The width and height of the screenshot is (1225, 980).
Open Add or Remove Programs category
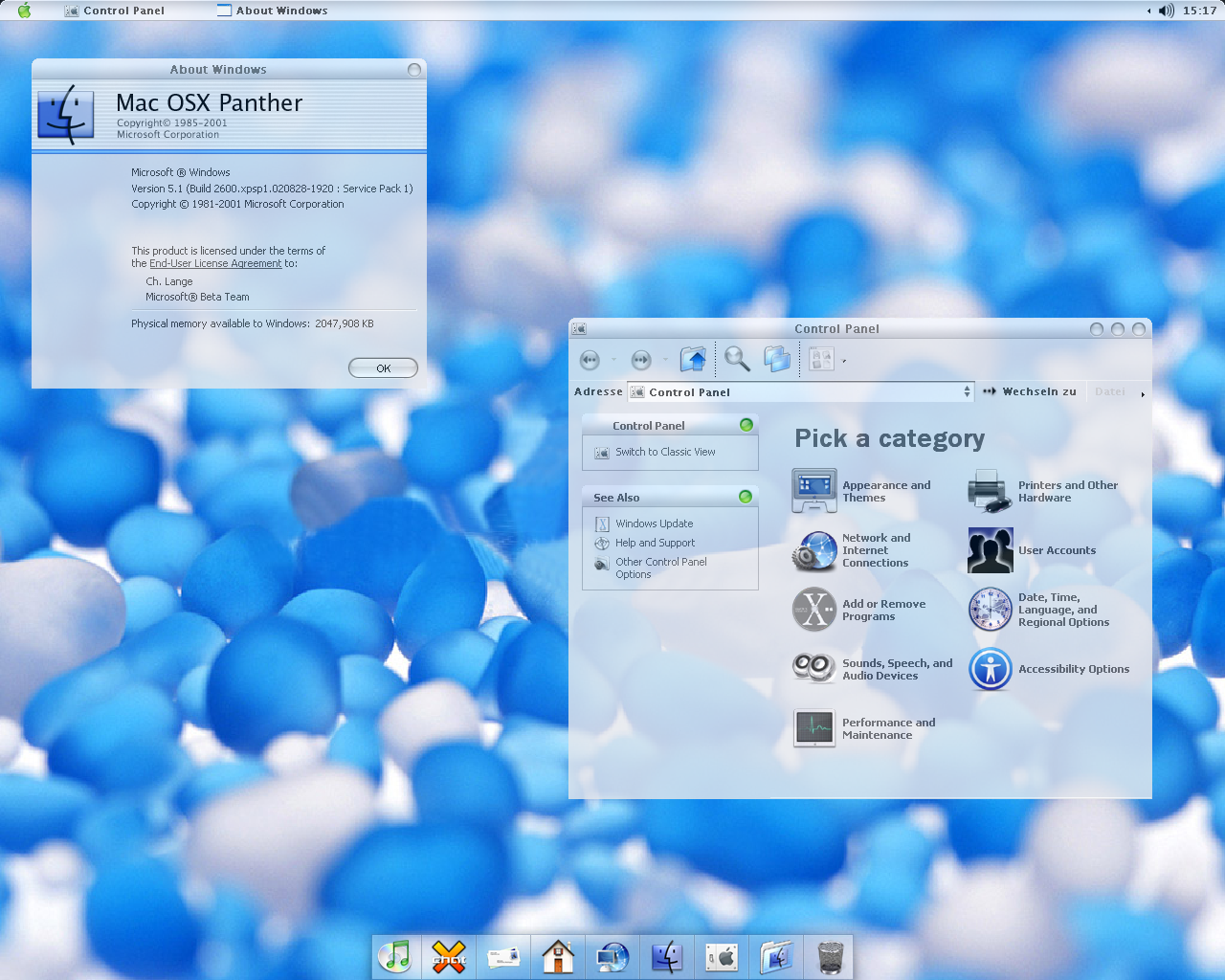coord(814,610)
